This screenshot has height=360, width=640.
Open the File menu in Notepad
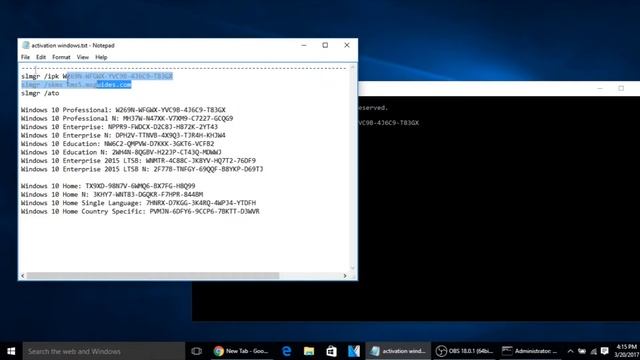(x=25, y=57)
